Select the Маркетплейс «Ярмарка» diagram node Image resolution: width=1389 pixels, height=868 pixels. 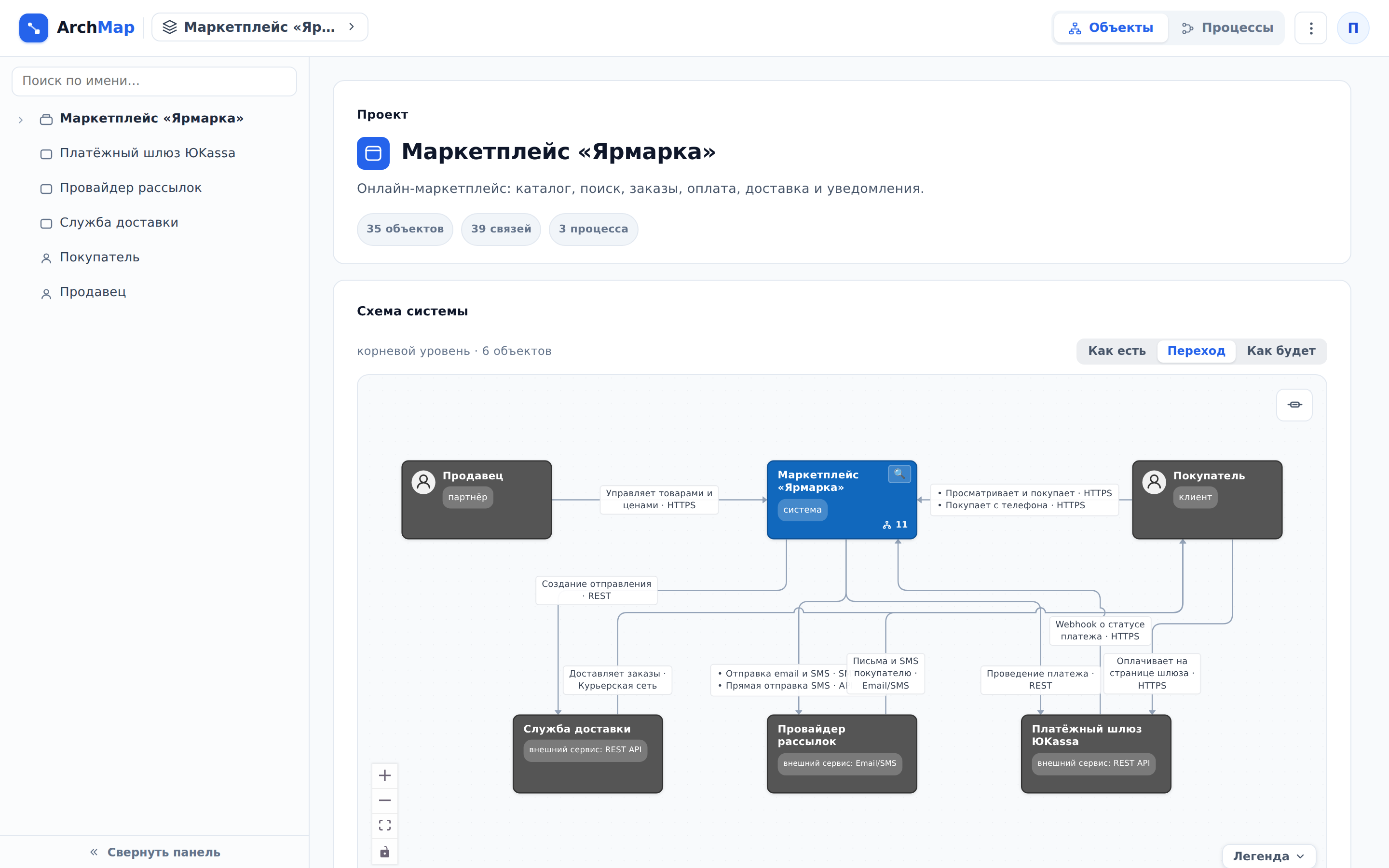842,500
